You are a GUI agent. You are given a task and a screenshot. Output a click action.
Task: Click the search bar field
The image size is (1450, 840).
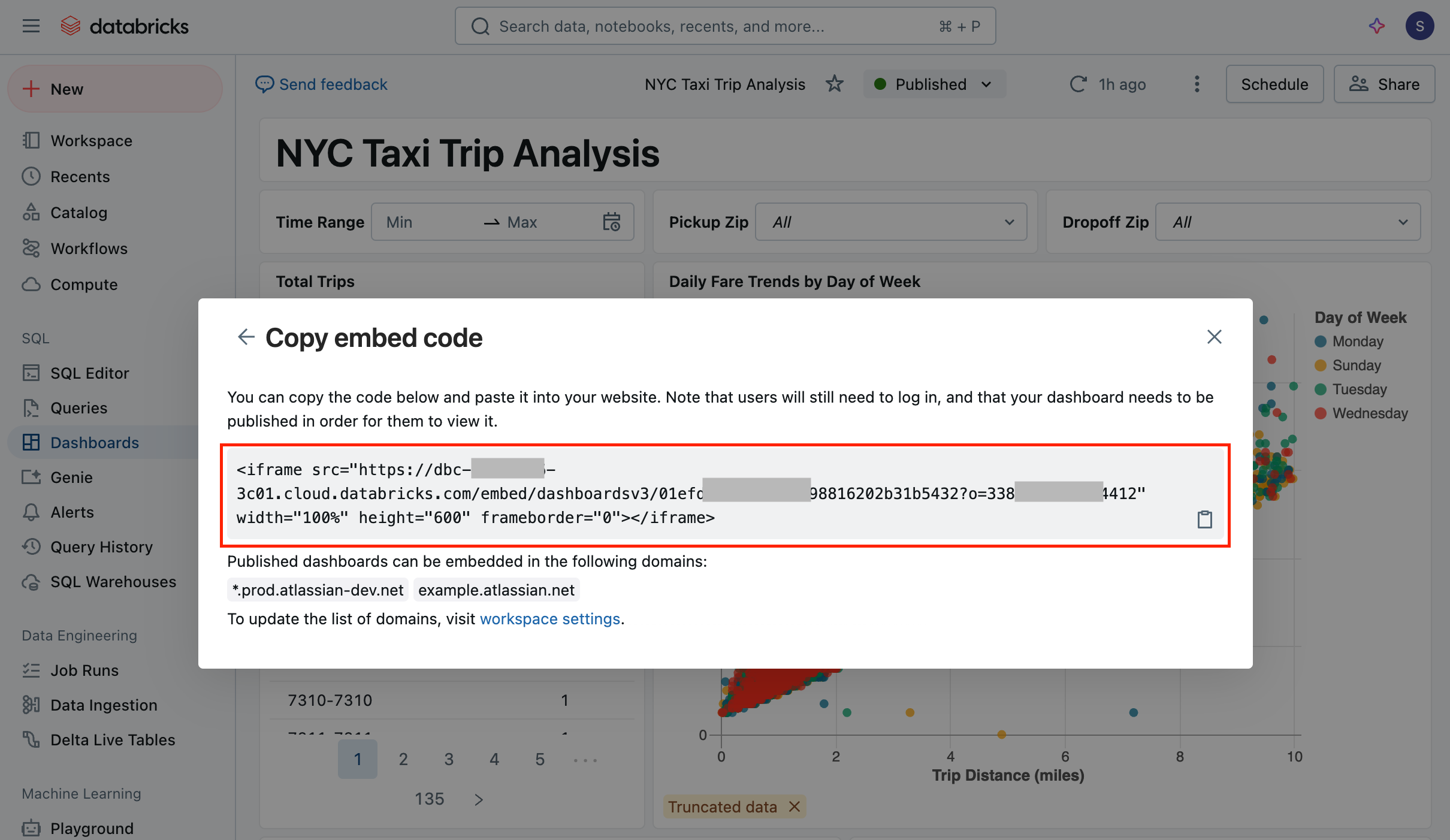point(725,26)
